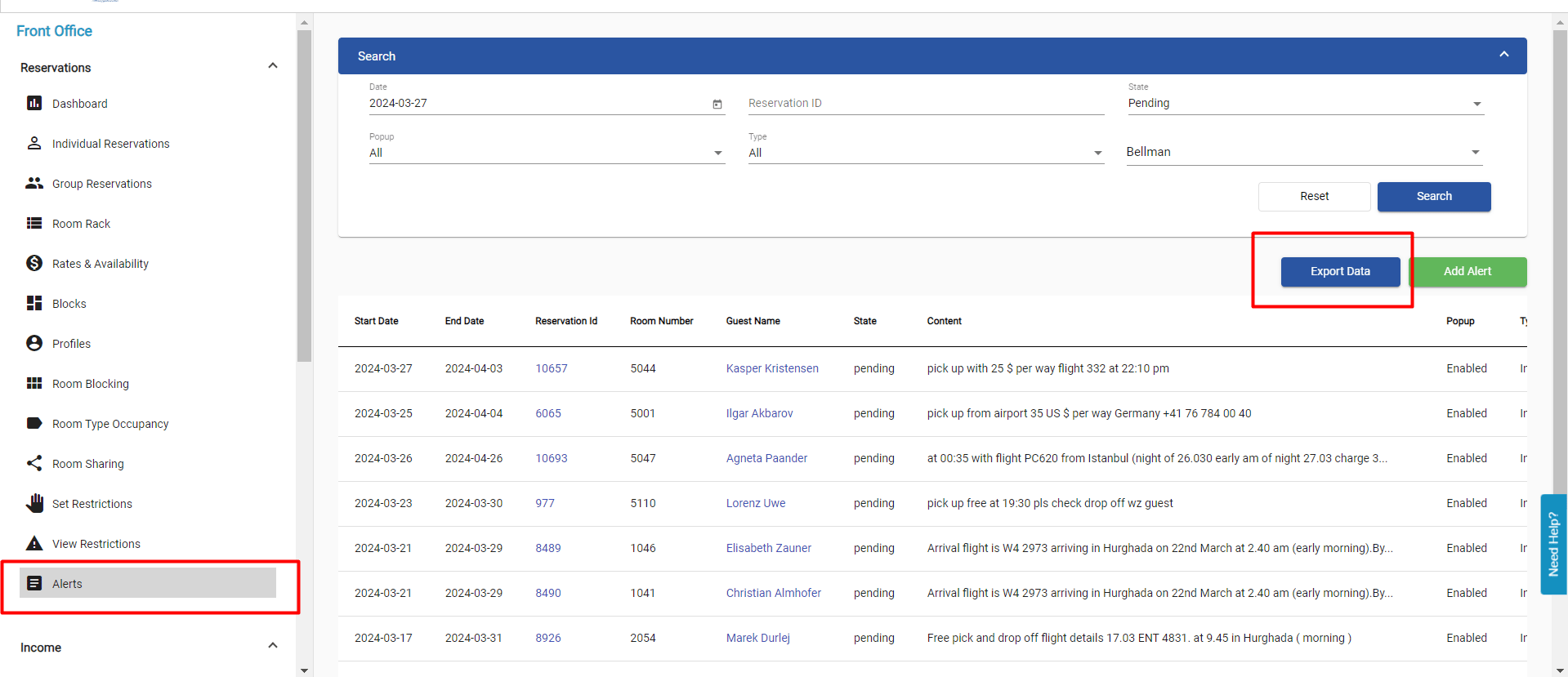Open guest profile Ilgar Akbarov
The width and height of the screenshot is (1568, 677).
coord(760,413)
